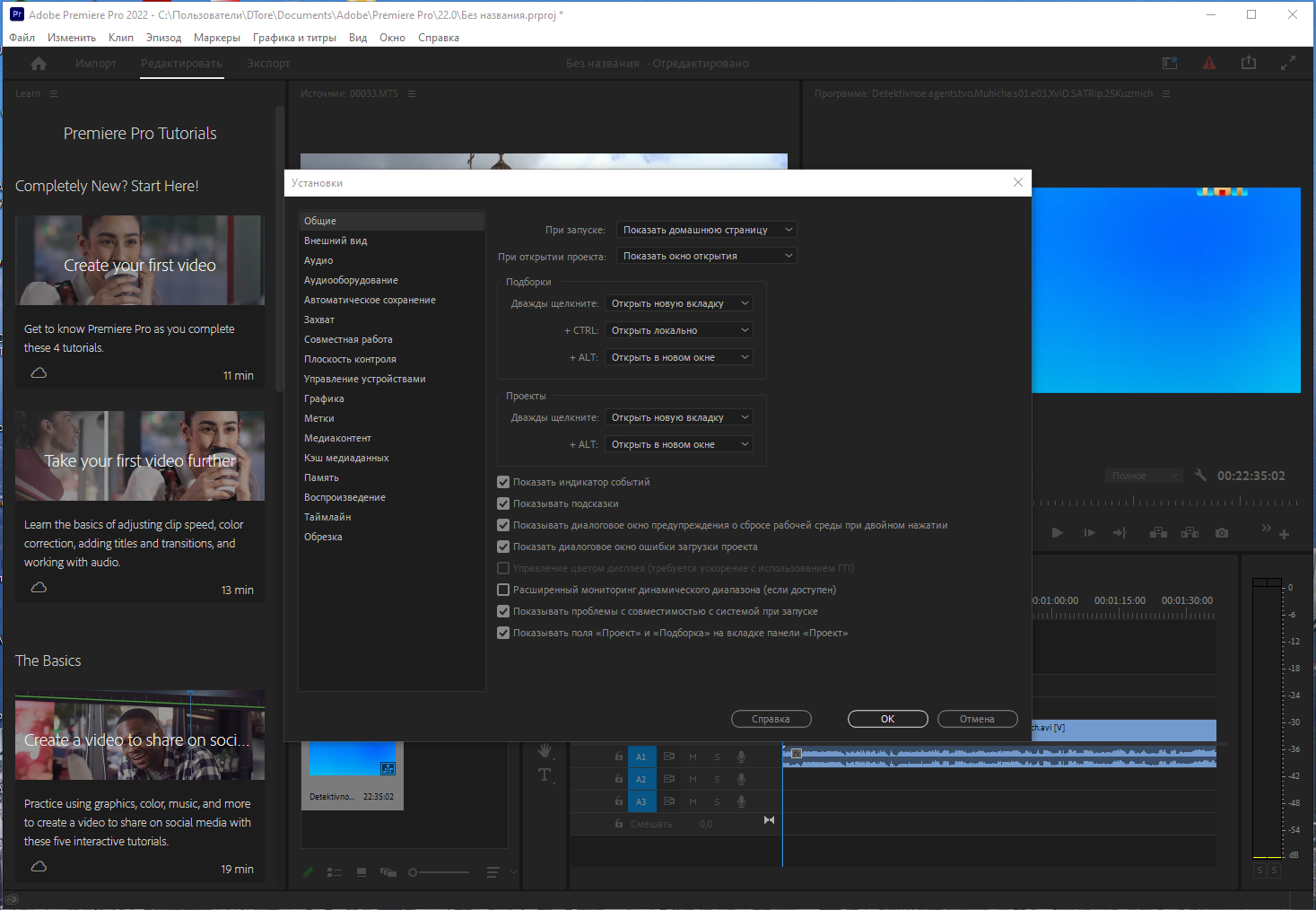Image resolution: width=1316 pixels, height=910 pixels.
Task: Toggle sync lock for track A2
Action: tap(668, 779)
